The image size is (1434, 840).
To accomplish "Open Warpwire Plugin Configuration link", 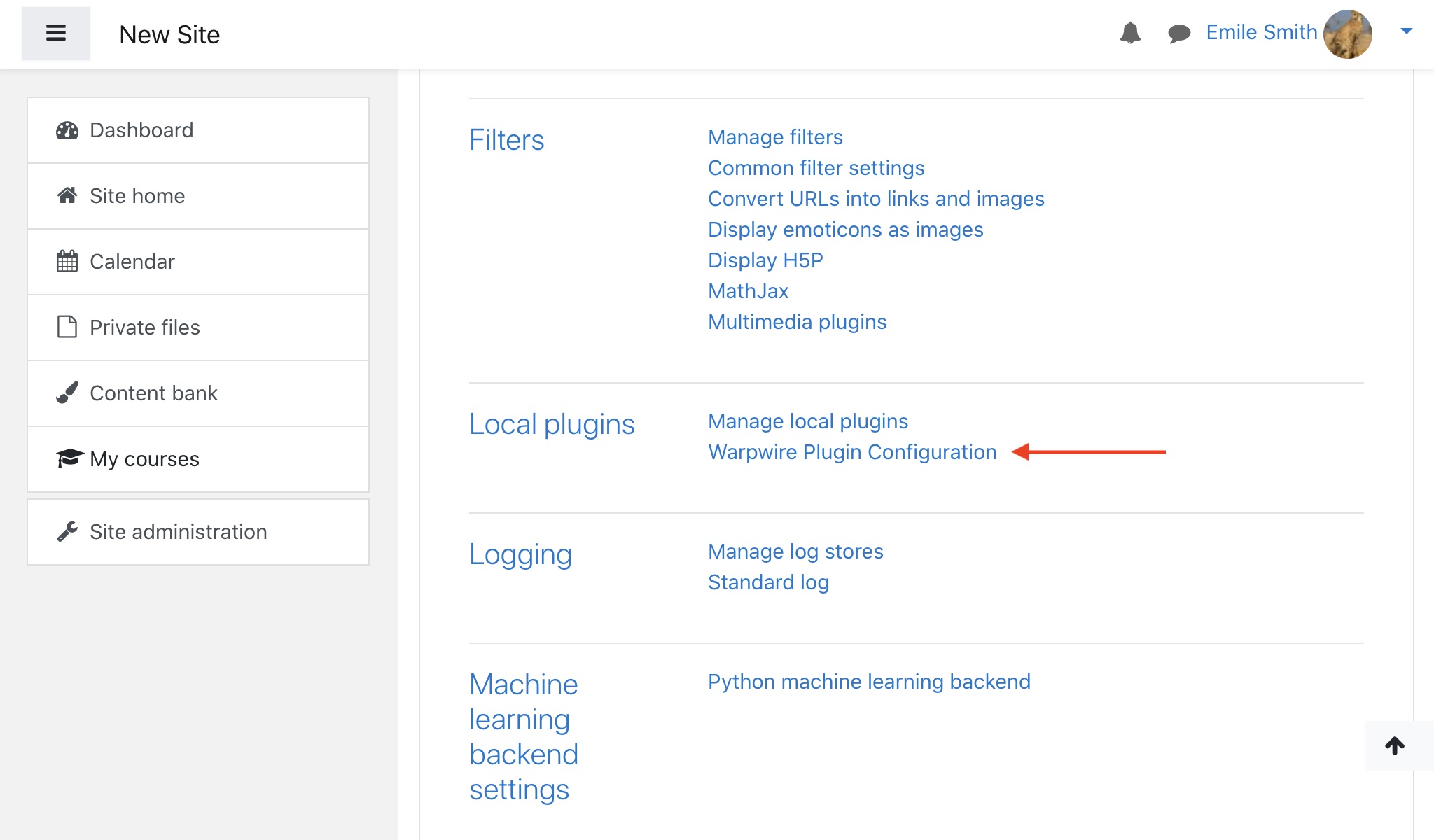I will 852,452.
